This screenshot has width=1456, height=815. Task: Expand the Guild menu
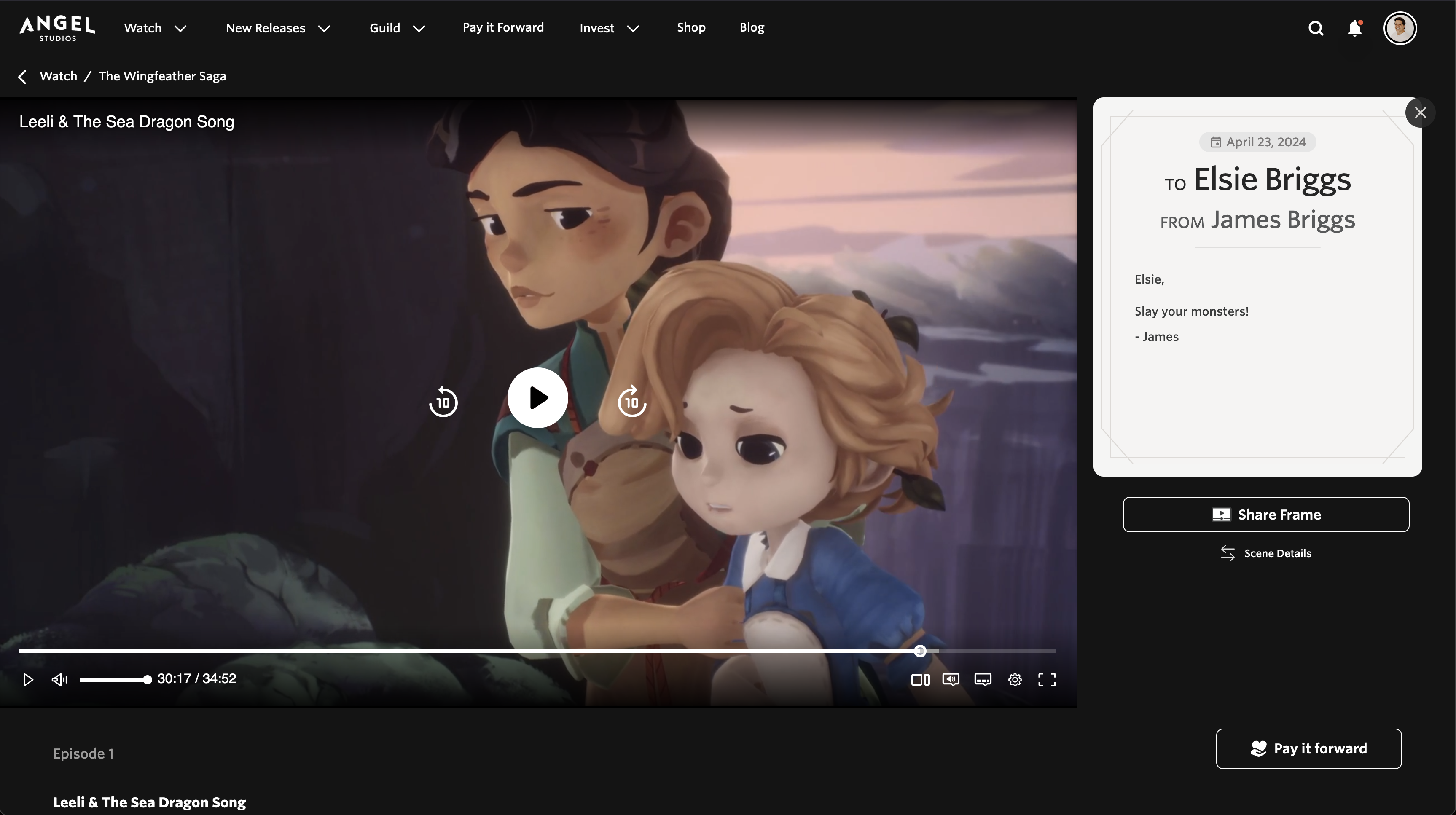point(397,28)
